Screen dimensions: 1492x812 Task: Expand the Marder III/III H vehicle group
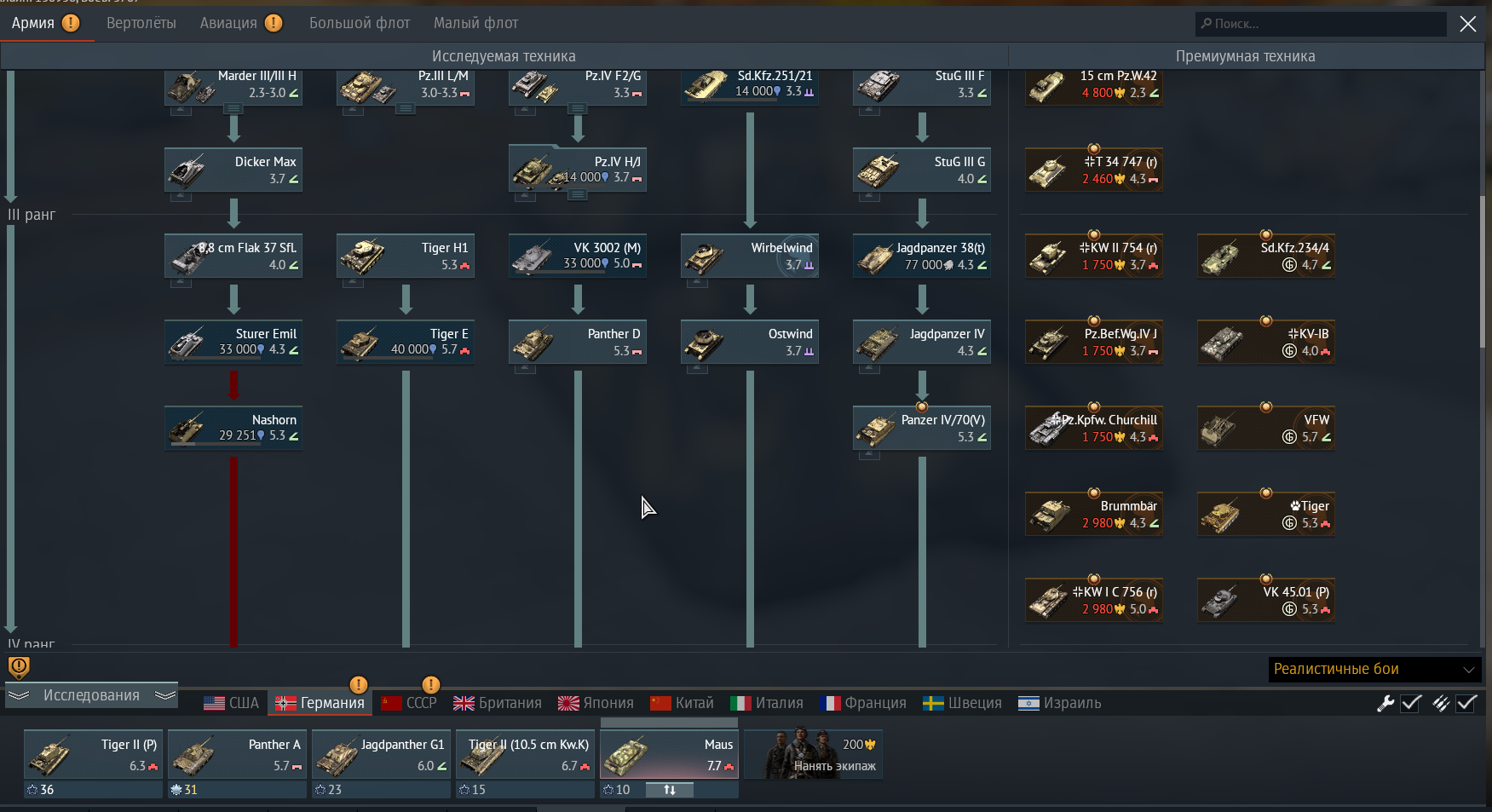pos(233,109)
